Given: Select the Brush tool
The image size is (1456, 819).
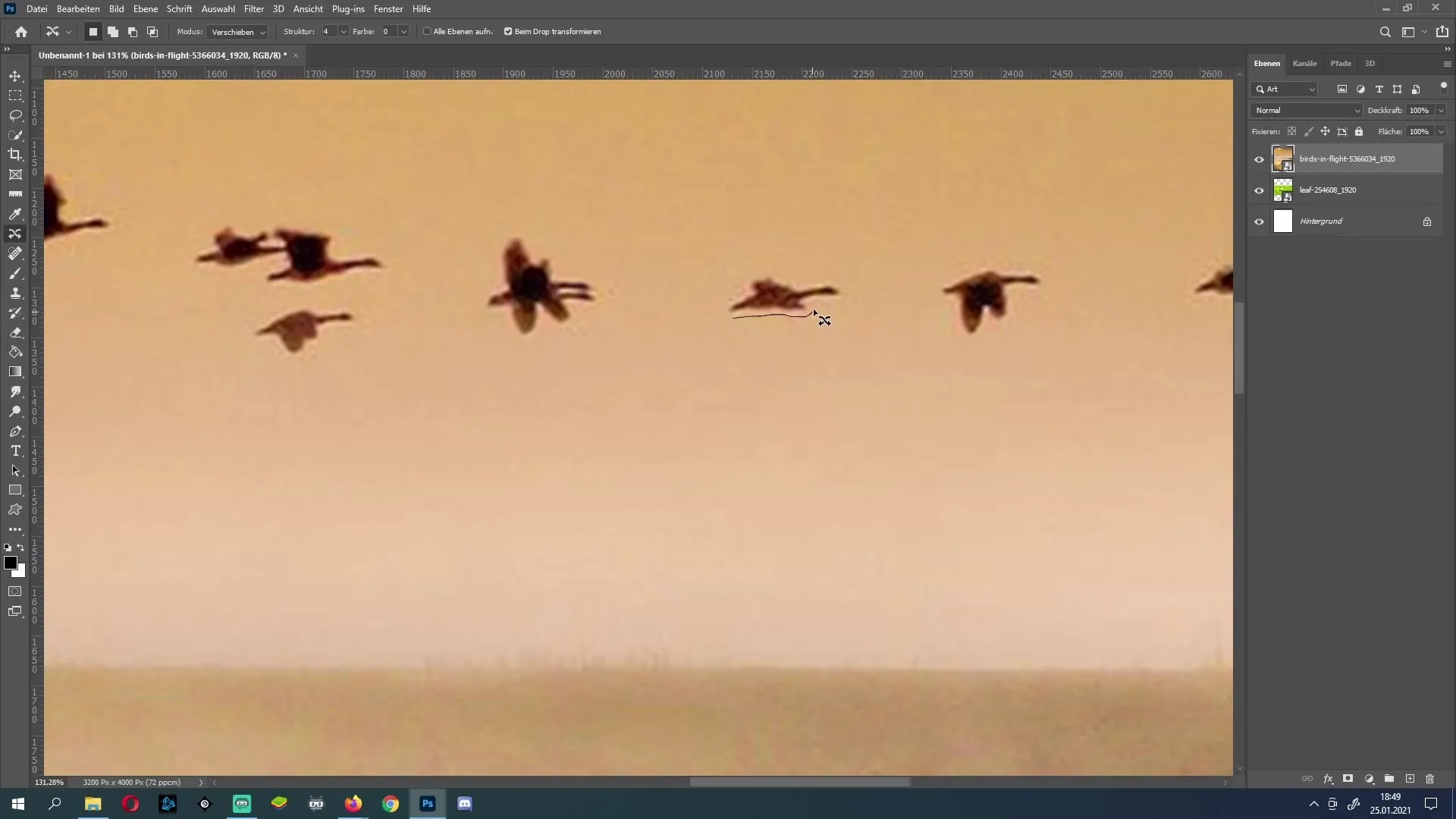Looking at the screenshot, I should (x=15, y=273).
